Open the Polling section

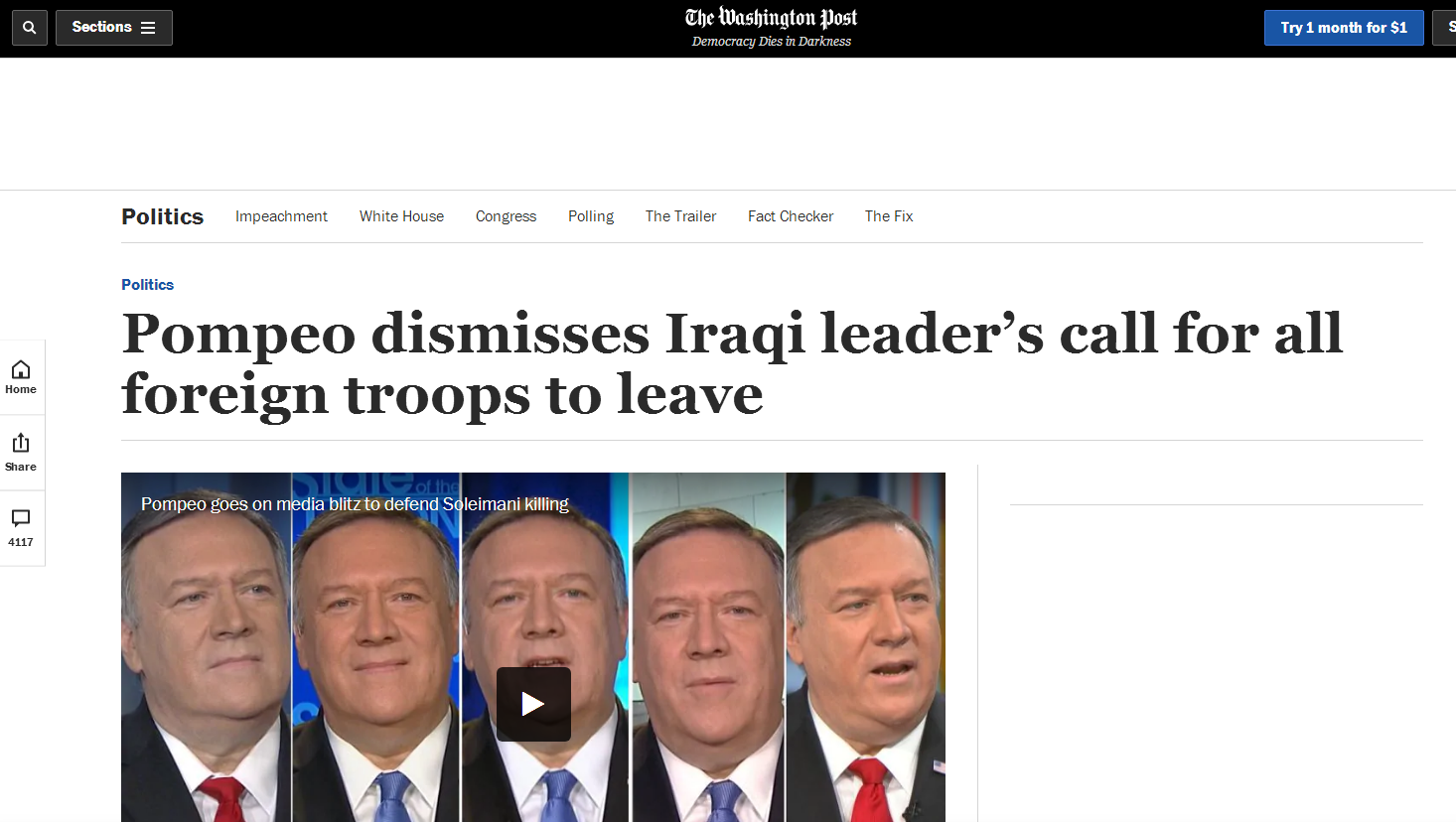click(591, 216)
